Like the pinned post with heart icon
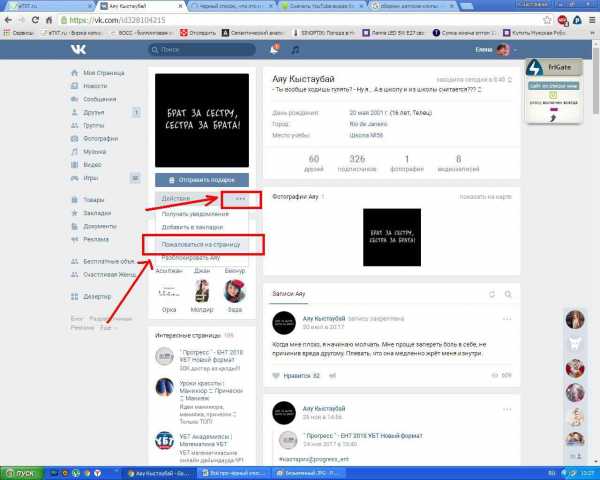The width and height of the screenshot is (600, 480). coord(276,376)
